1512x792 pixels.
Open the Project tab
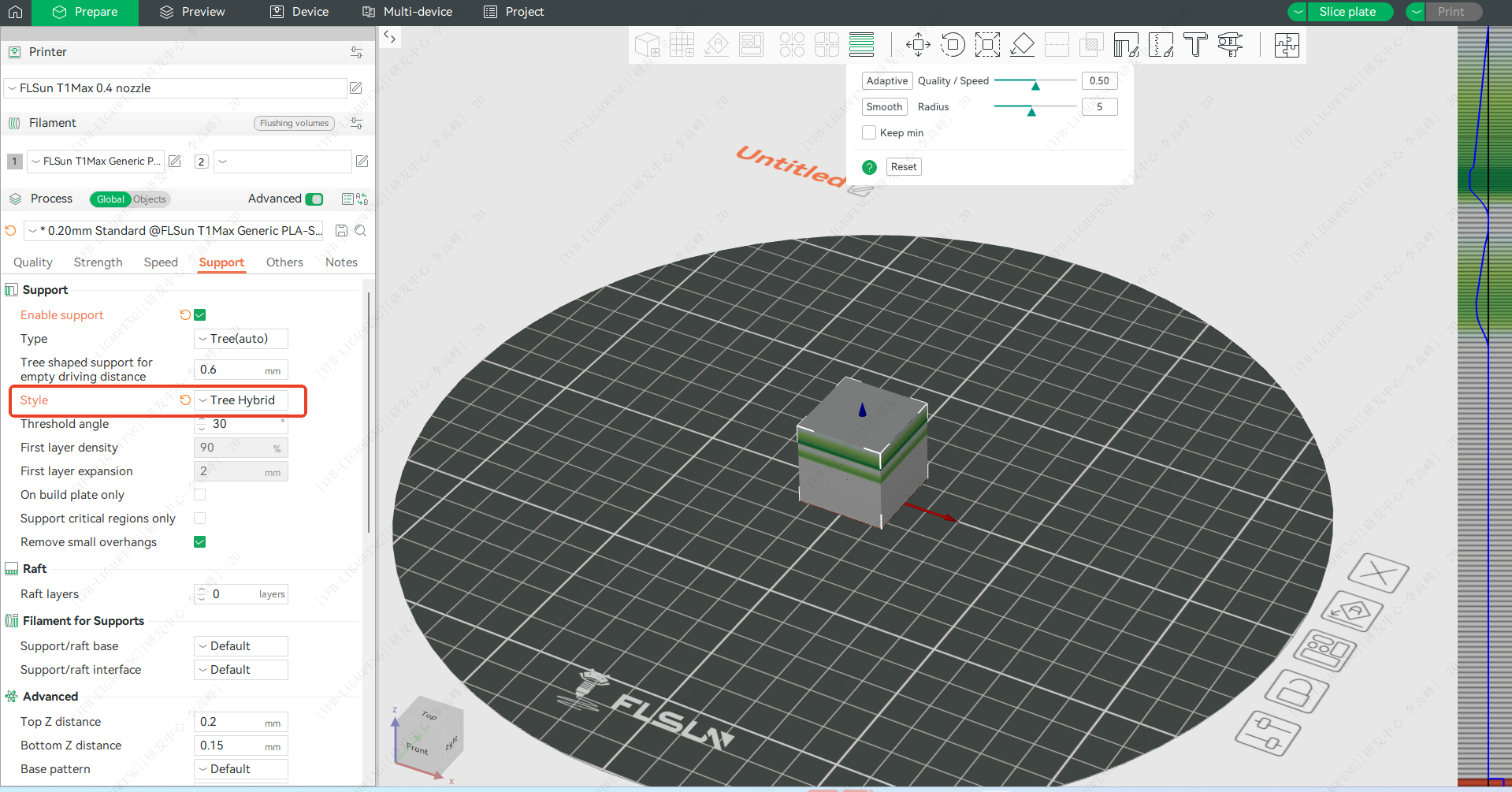(x=514, y=12)
